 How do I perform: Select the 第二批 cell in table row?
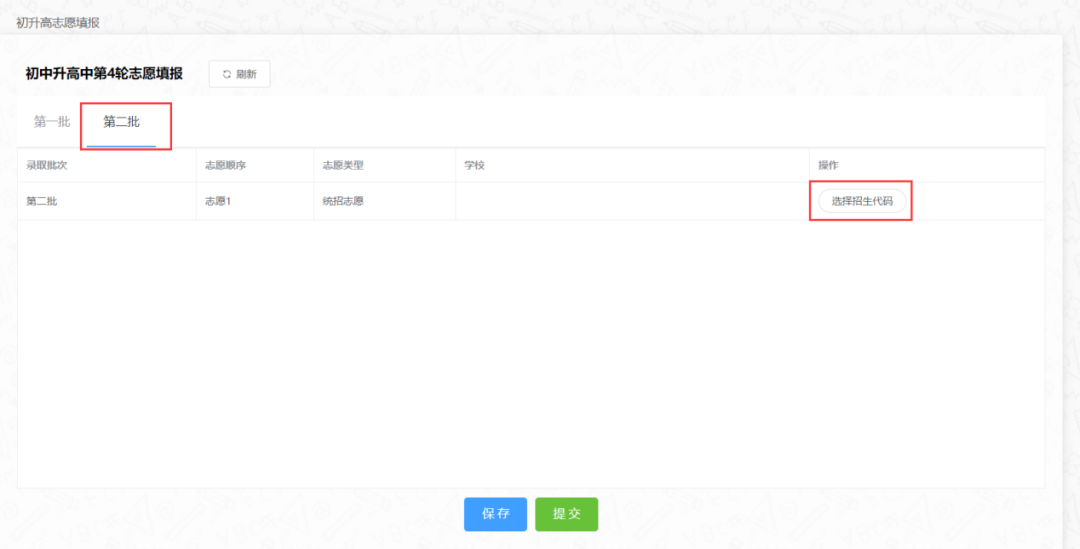coord(42,201)
